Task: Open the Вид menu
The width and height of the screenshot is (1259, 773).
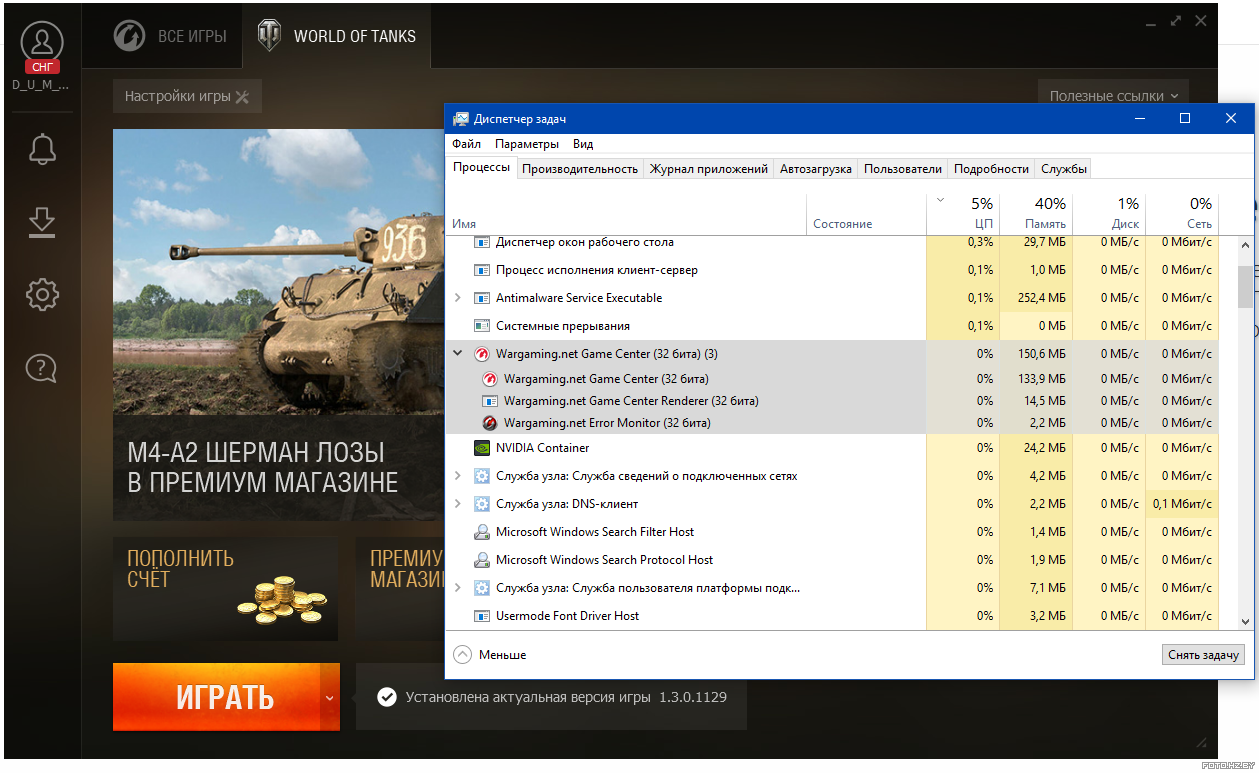Action: click(583, 144)
